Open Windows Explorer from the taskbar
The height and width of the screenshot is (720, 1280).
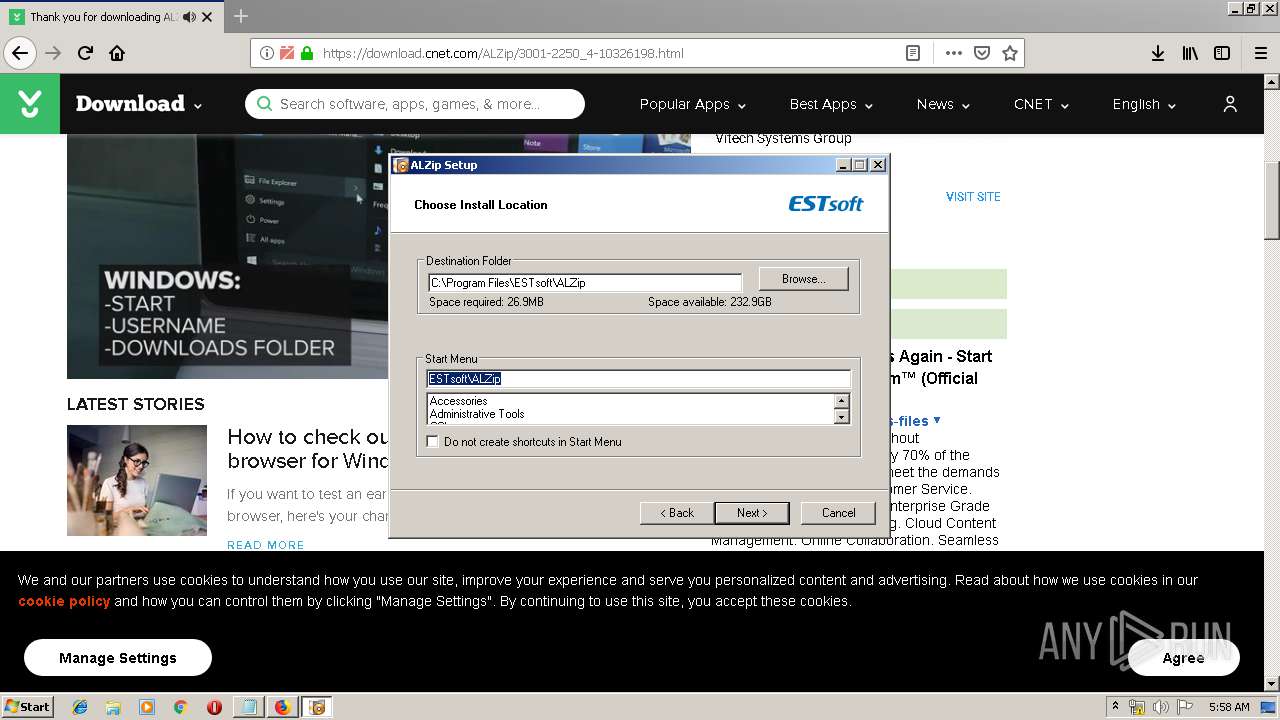pyautogui.click(x=113, y=707)
